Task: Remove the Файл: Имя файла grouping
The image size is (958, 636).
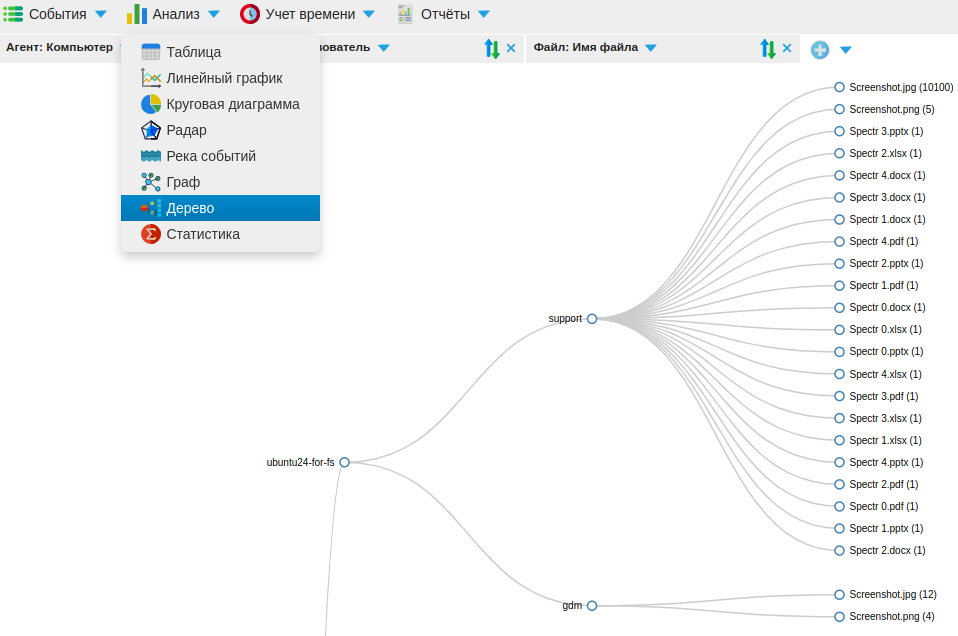Action: (x=787, y=48)
